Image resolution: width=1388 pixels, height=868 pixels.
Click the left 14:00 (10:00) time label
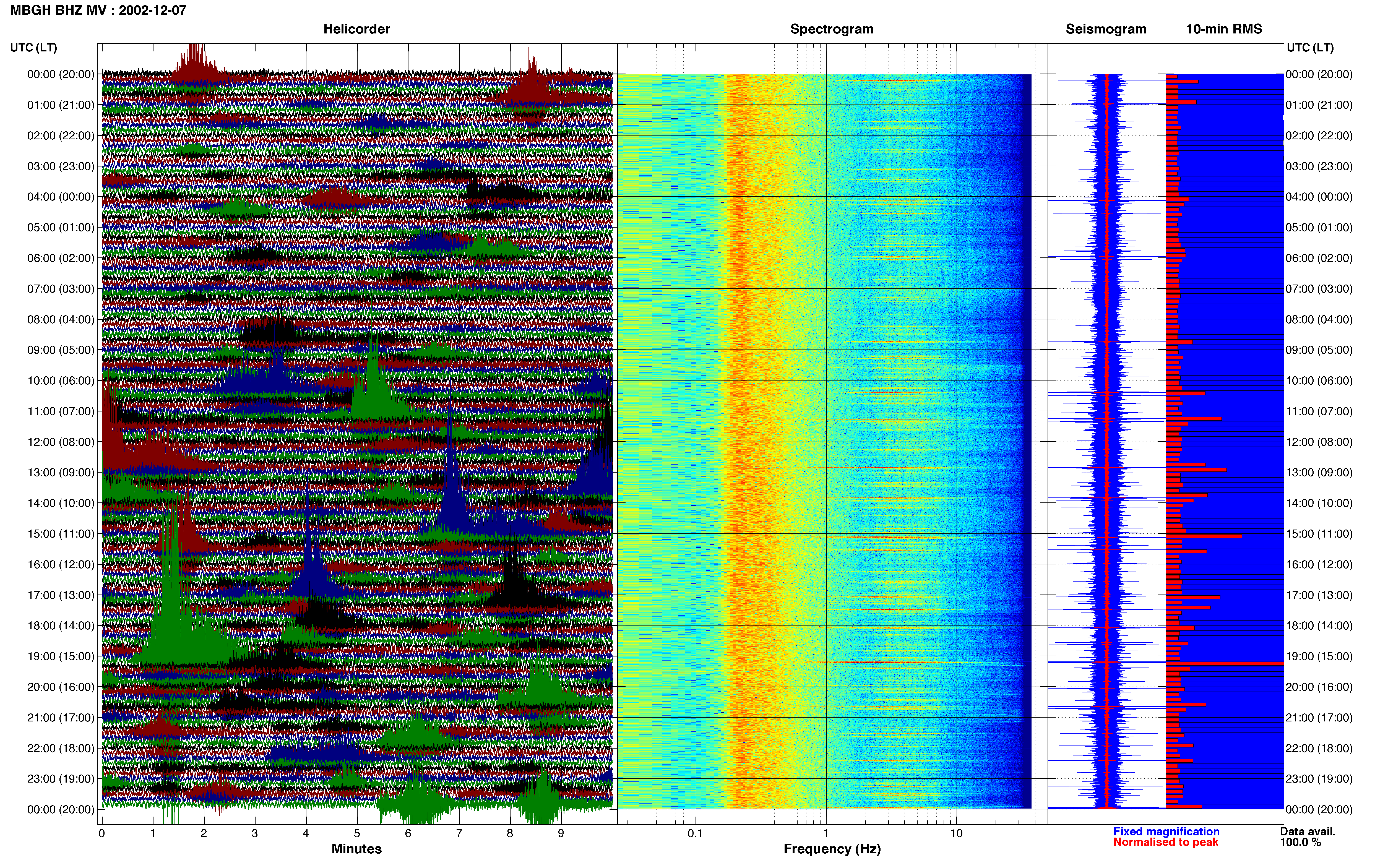60,503
